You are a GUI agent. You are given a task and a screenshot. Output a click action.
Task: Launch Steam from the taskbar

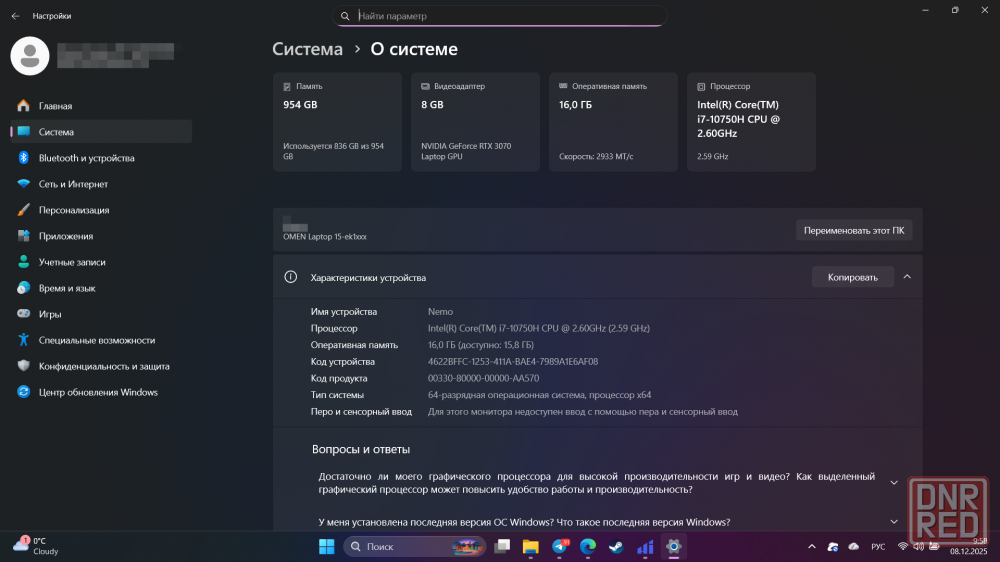click(616, 547)
